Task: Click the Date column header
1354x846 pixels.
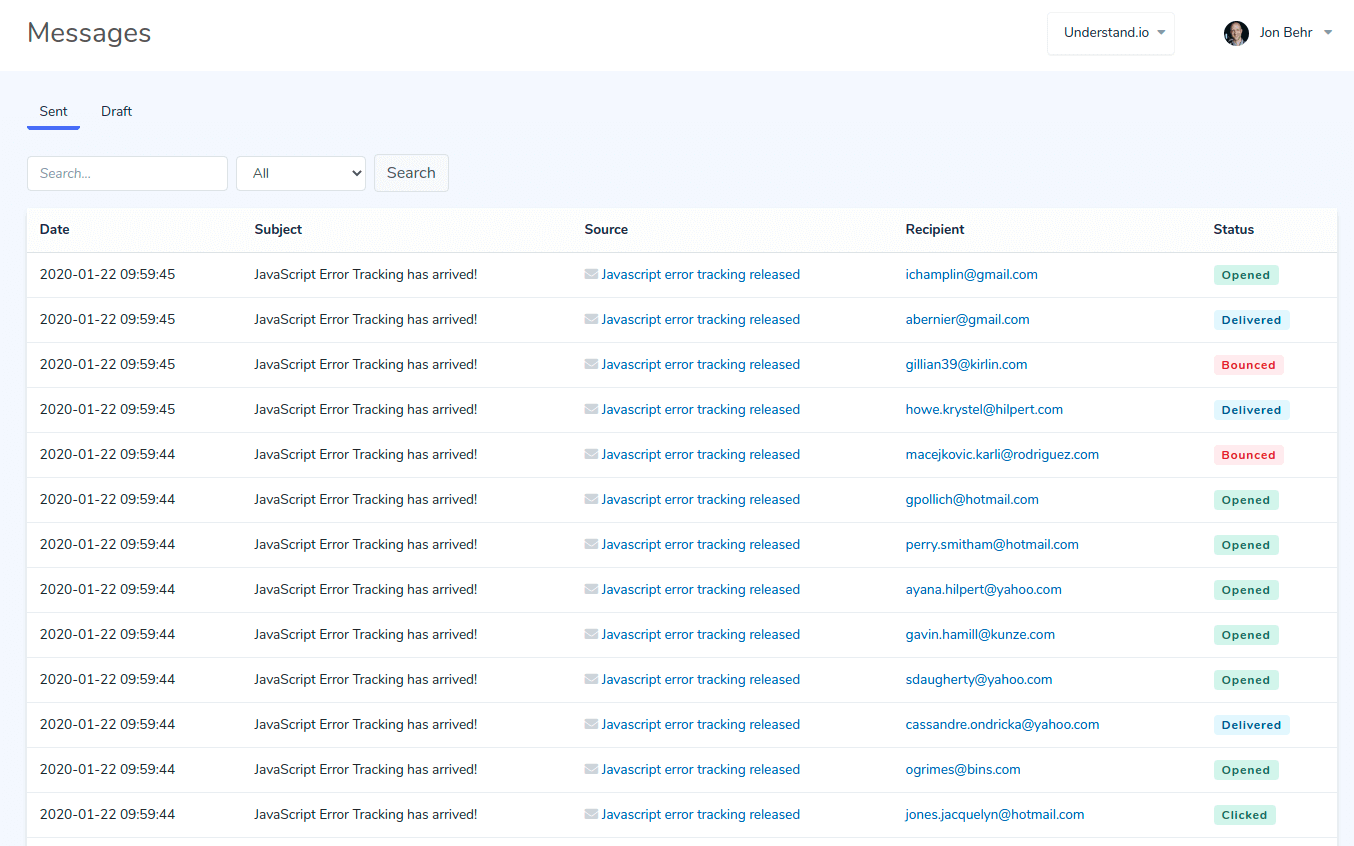Action: [x=55, y=229]
